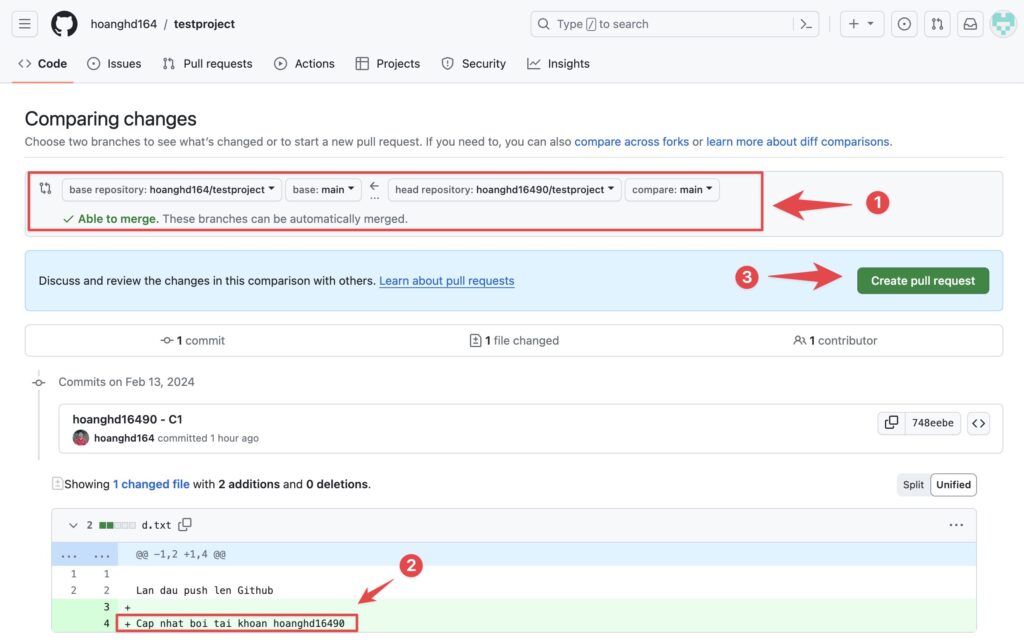The width and height of the screenshot is (1024, 643).
Task: Open the hamburger navigation menu
Action: coord(25,24)
